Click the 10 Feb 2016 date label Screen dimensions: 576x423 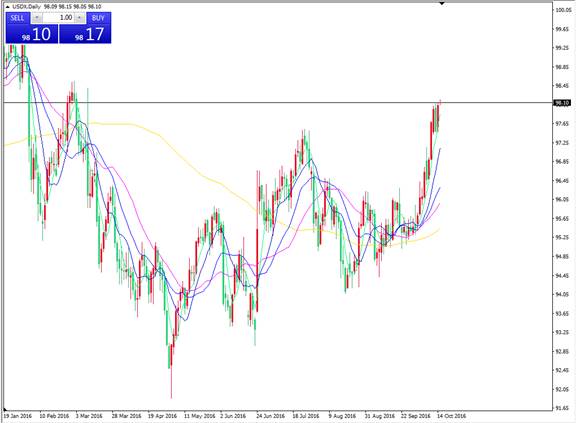point(54,416)
